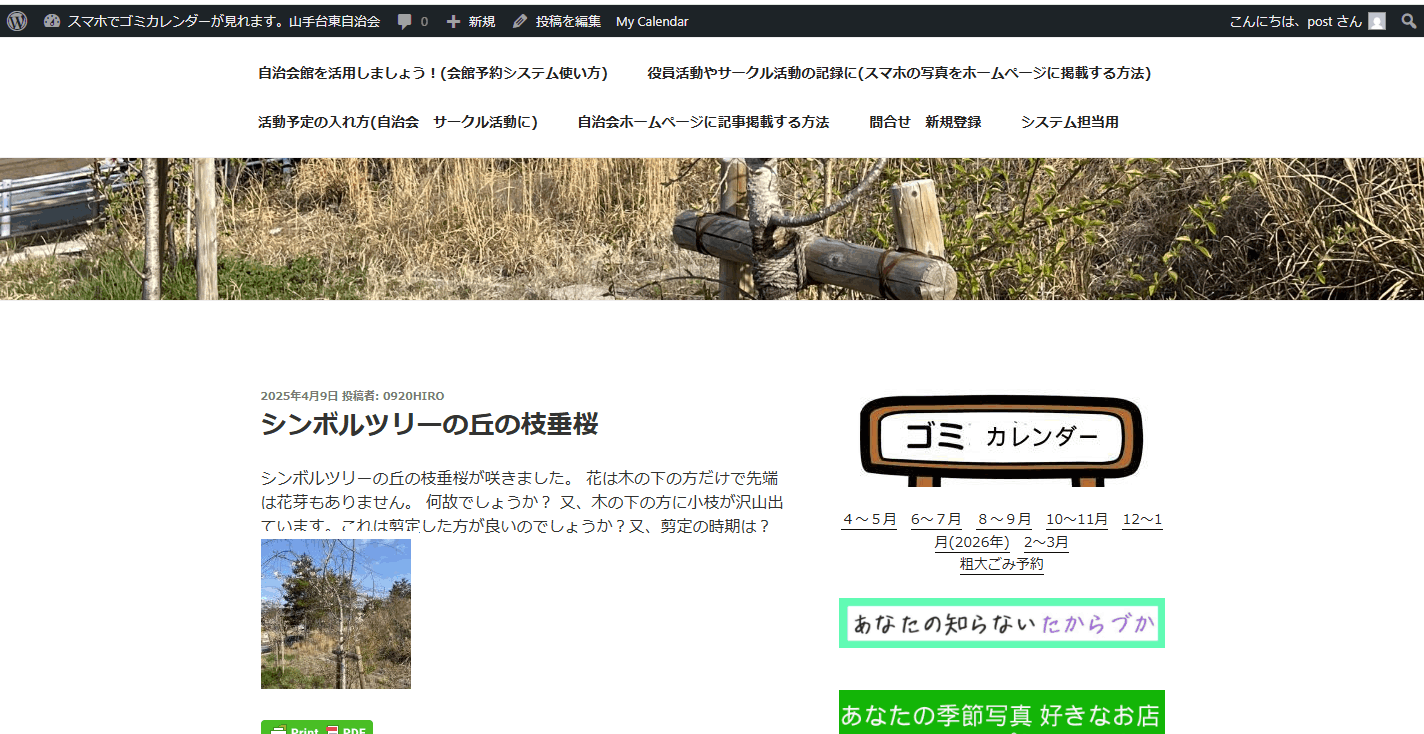Open the weeping cherry tree photo thumbnail
Viewport: 1424px width, 734px height.
336,613
